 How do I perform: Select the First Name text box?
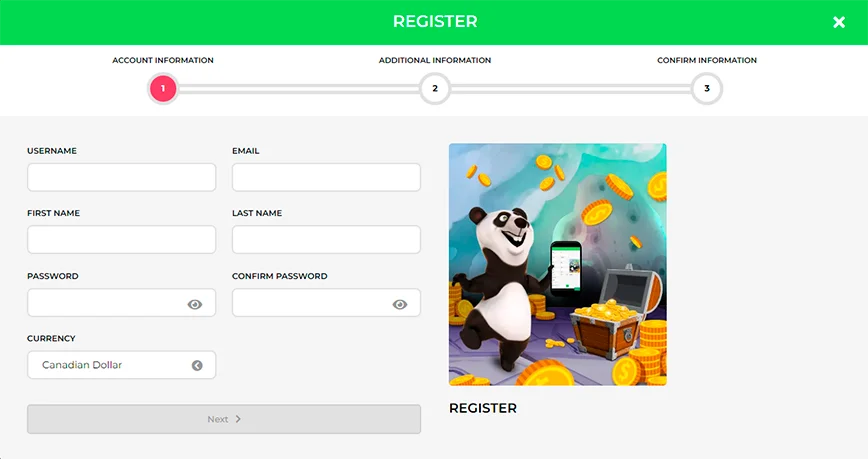pyautogui.click(x=121, y=240)
